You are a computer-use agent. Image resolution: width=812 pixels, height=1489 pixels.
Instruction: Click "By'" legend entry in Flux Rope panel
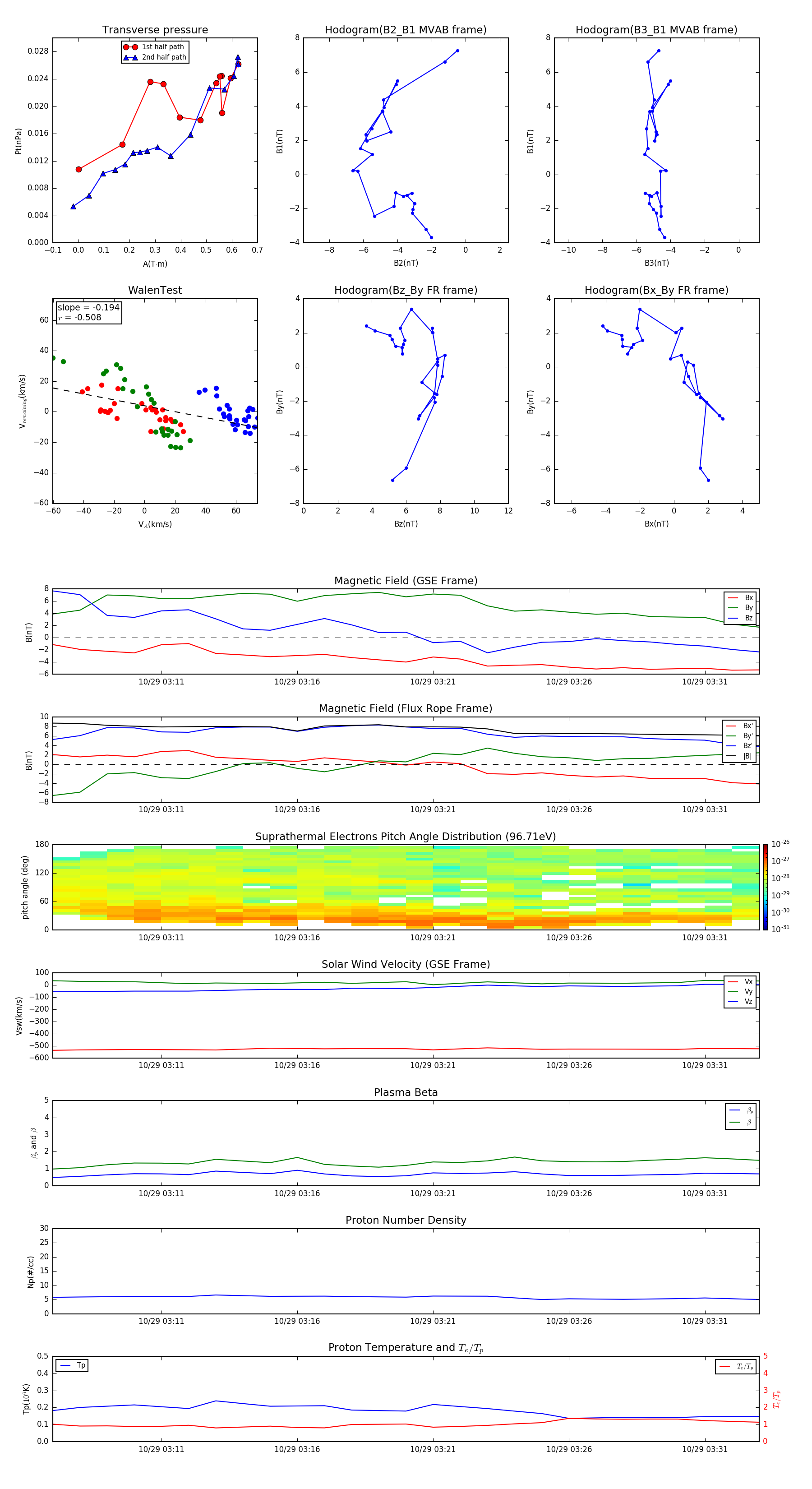pos(740,736)
